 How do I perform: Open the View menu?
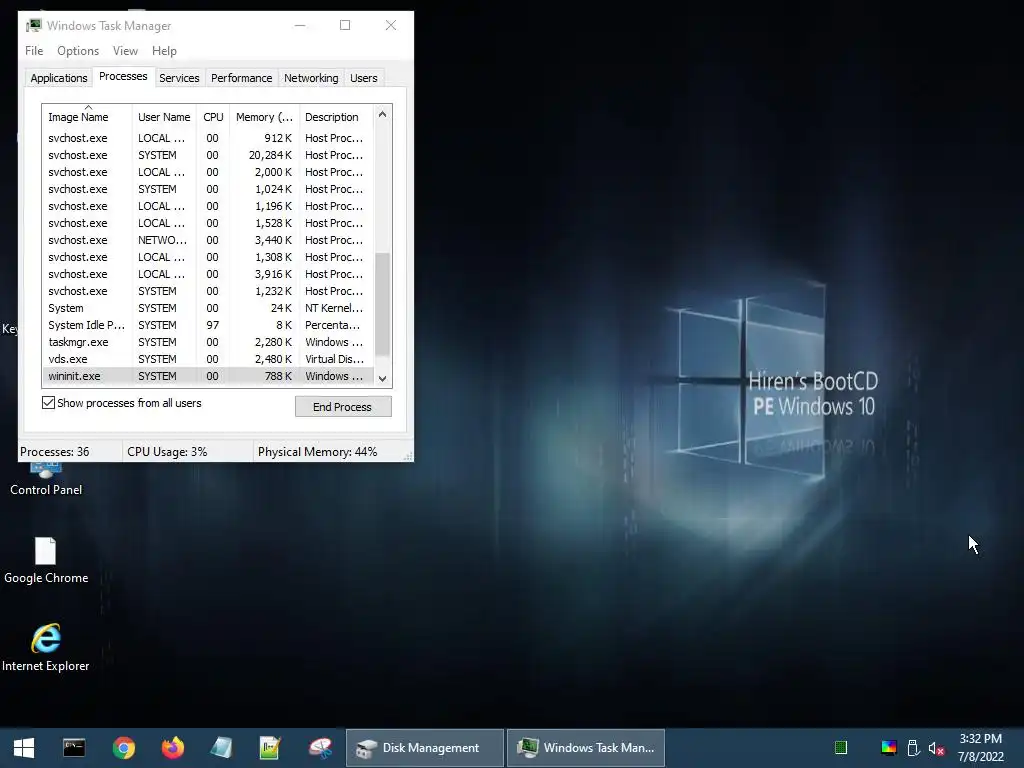click(x=125, y=51)
